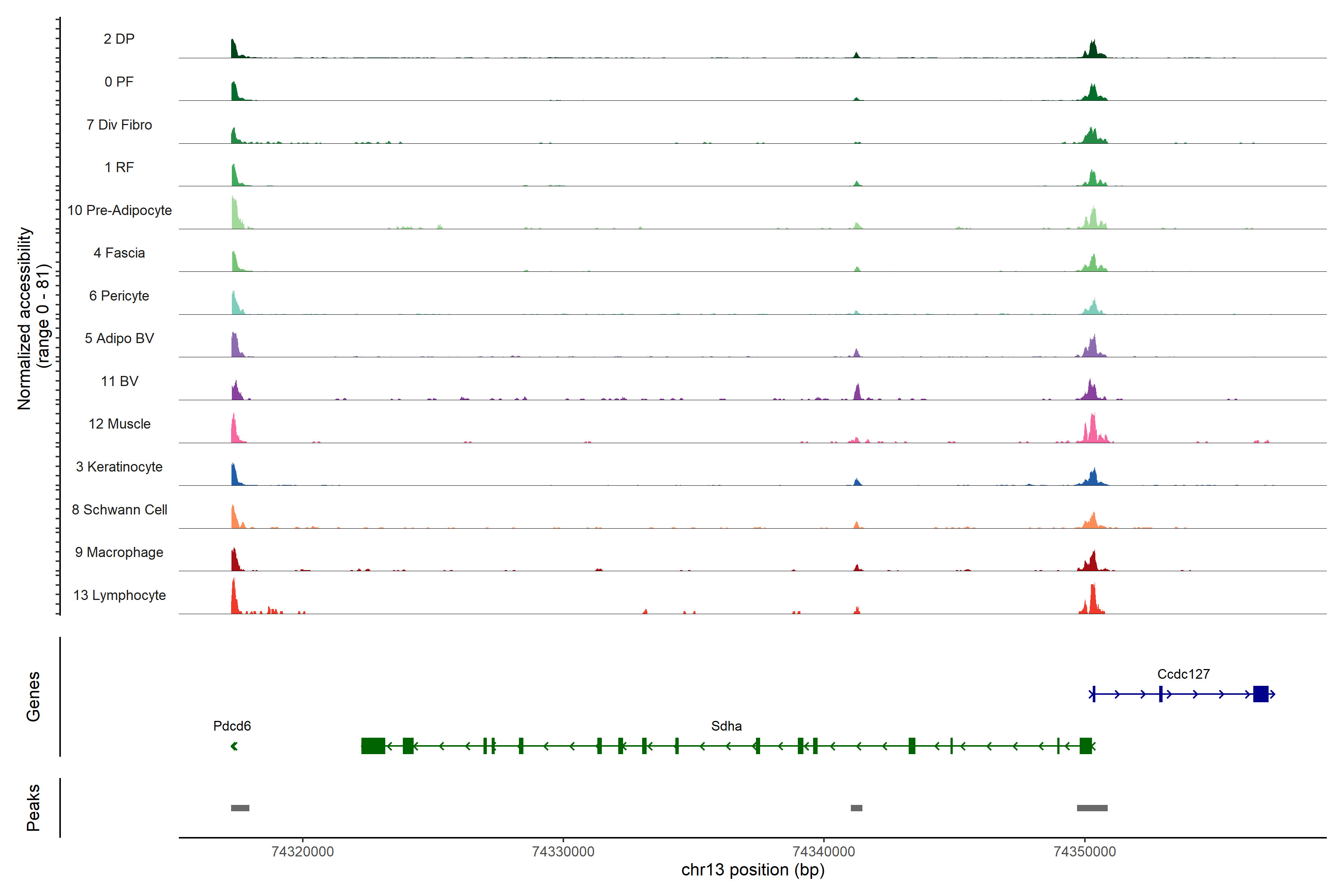Click the large Ccdc127 terminal exon block
Screen dimensions: 1344x896
pos(1261,694)
